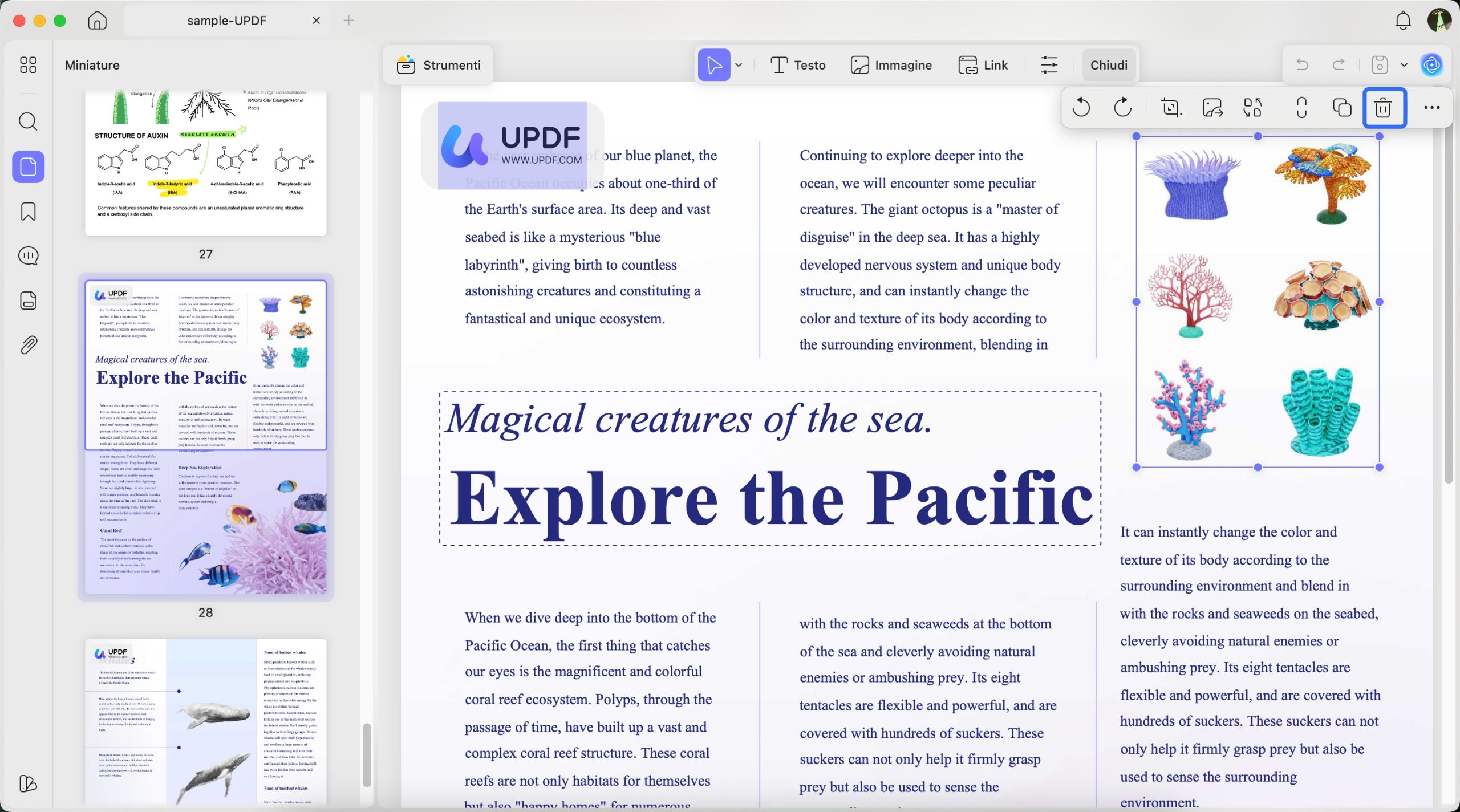The height and width of the screenshot is (812, 1460).
Task: Open the edit settings sliders icon
Action: point(1049,65)
